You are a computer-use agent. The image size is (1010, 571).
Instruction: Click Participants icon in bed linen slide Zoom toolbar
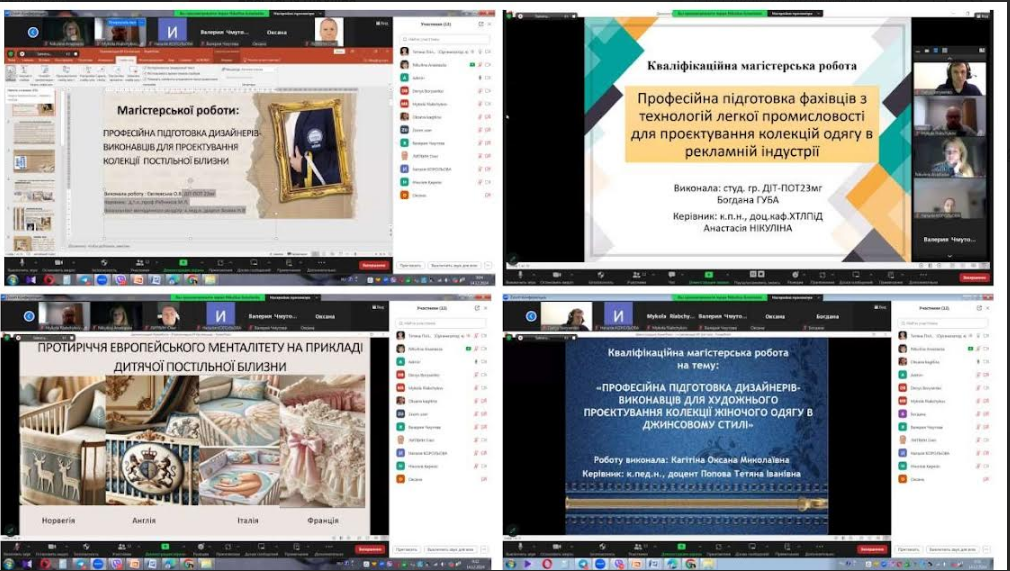pos(139,262)
